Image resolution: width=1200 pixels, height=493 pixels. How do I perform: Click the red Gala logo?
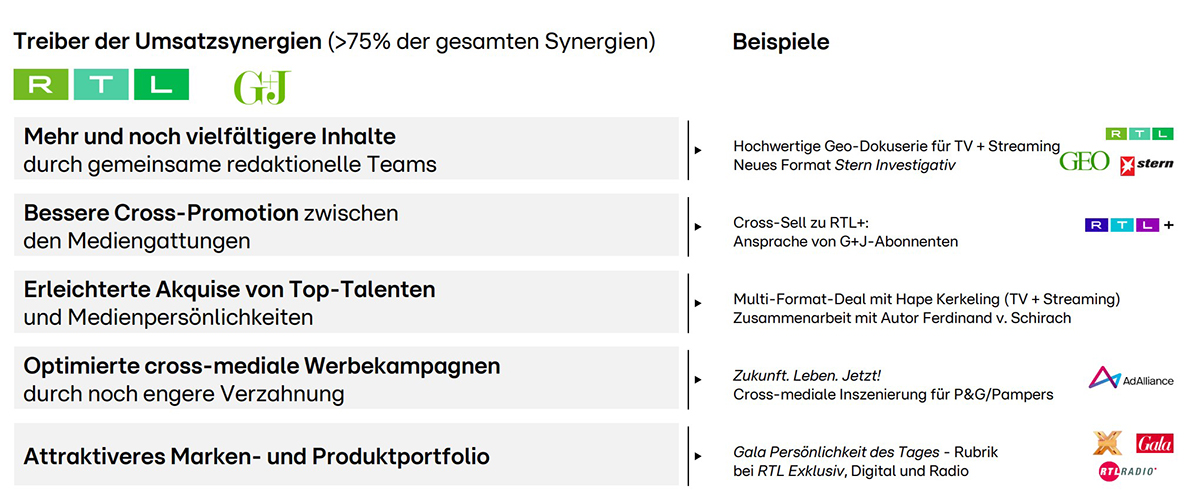click(1154, 443)
